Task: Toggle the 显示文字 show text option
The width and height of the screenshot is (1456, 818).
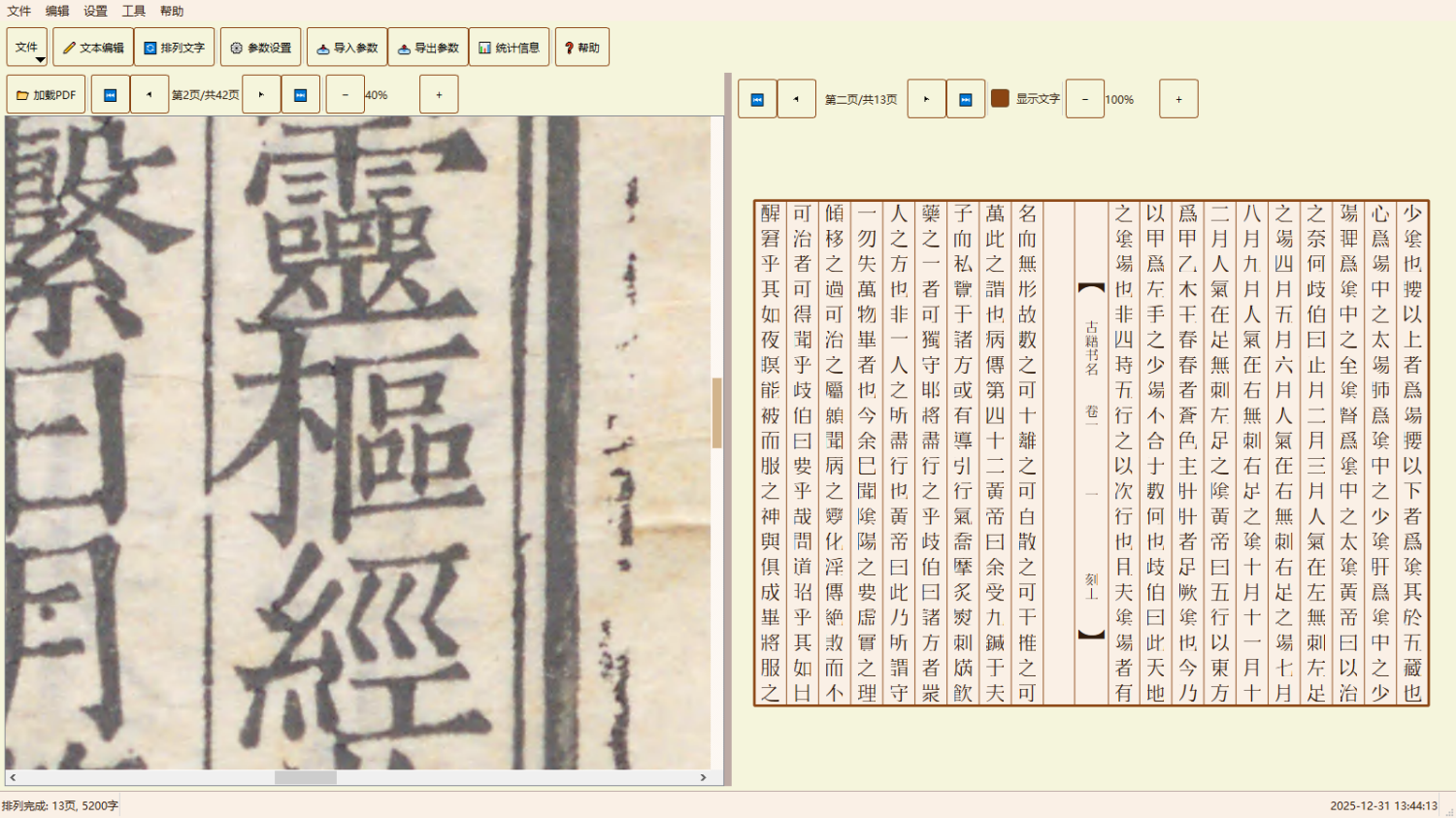Action: click(x=1000, y=99)
